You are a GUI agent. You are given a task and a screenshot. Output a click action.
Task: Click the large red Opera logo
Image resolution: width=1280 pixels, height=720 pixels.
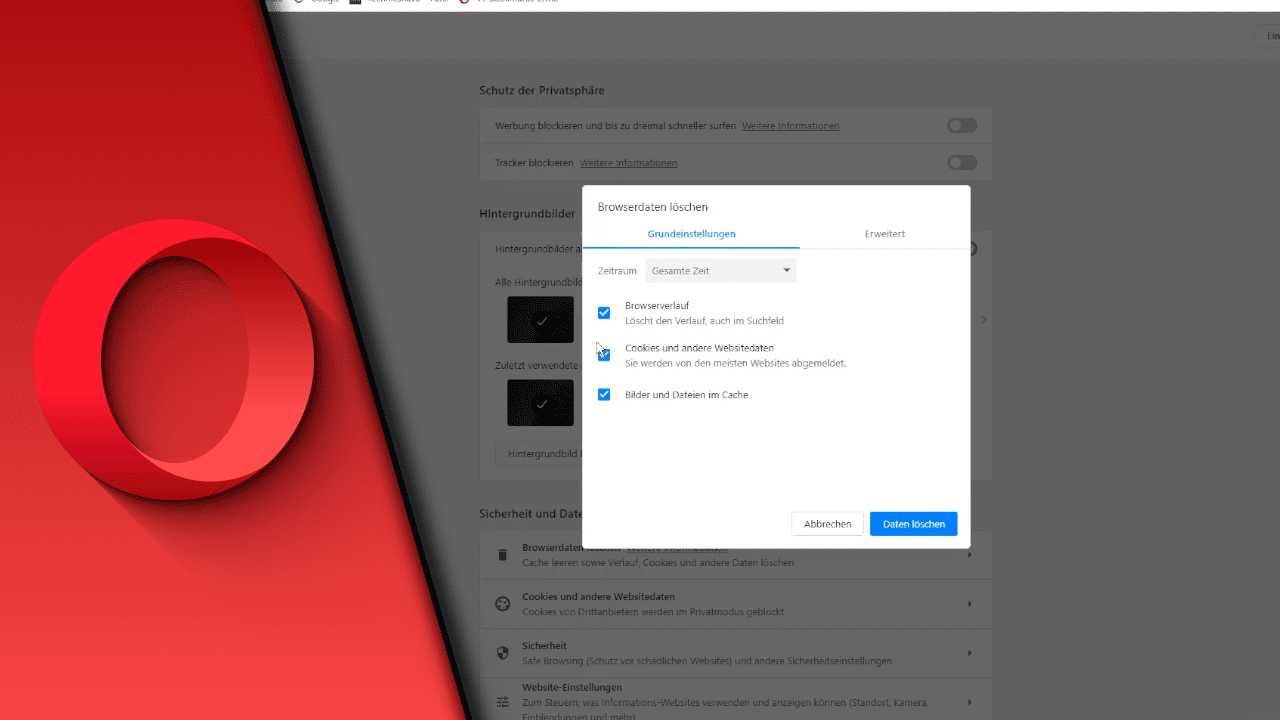(x=175, y=360)
